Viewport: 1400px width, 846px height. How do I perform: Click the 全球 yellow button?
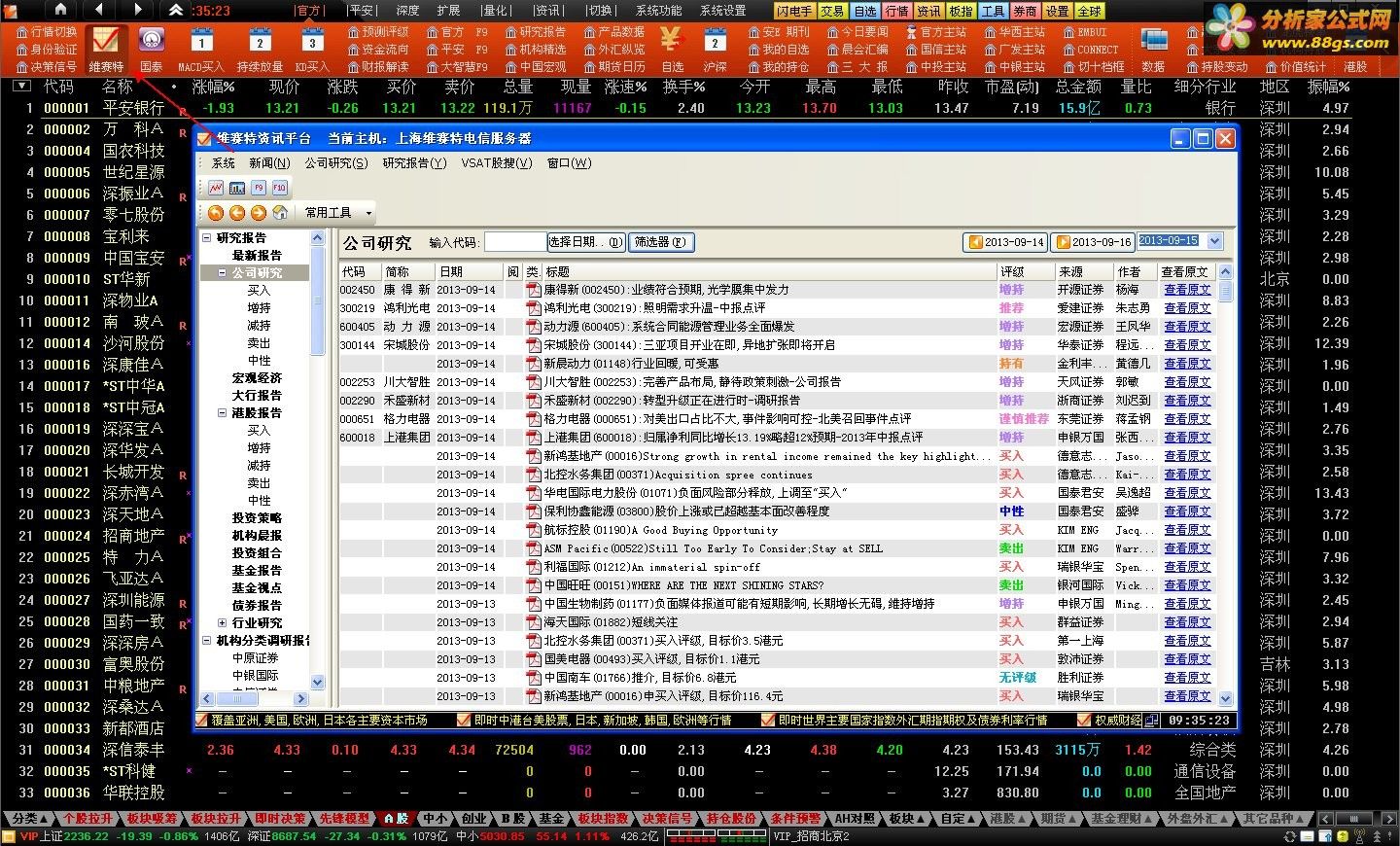(x=1090, y=11)
